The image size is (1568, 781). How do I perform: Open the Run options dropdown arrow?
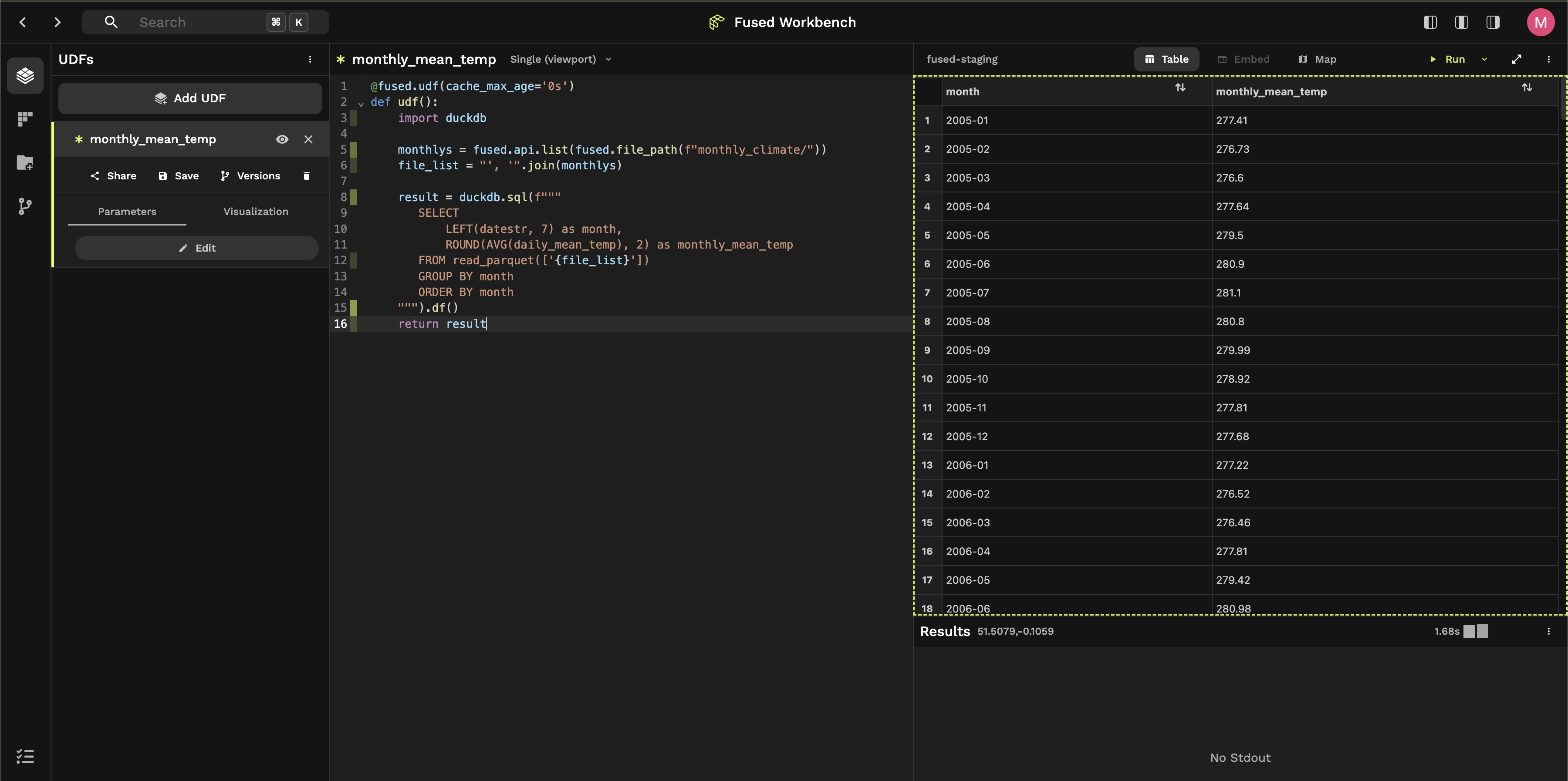tap(1484, 59)
